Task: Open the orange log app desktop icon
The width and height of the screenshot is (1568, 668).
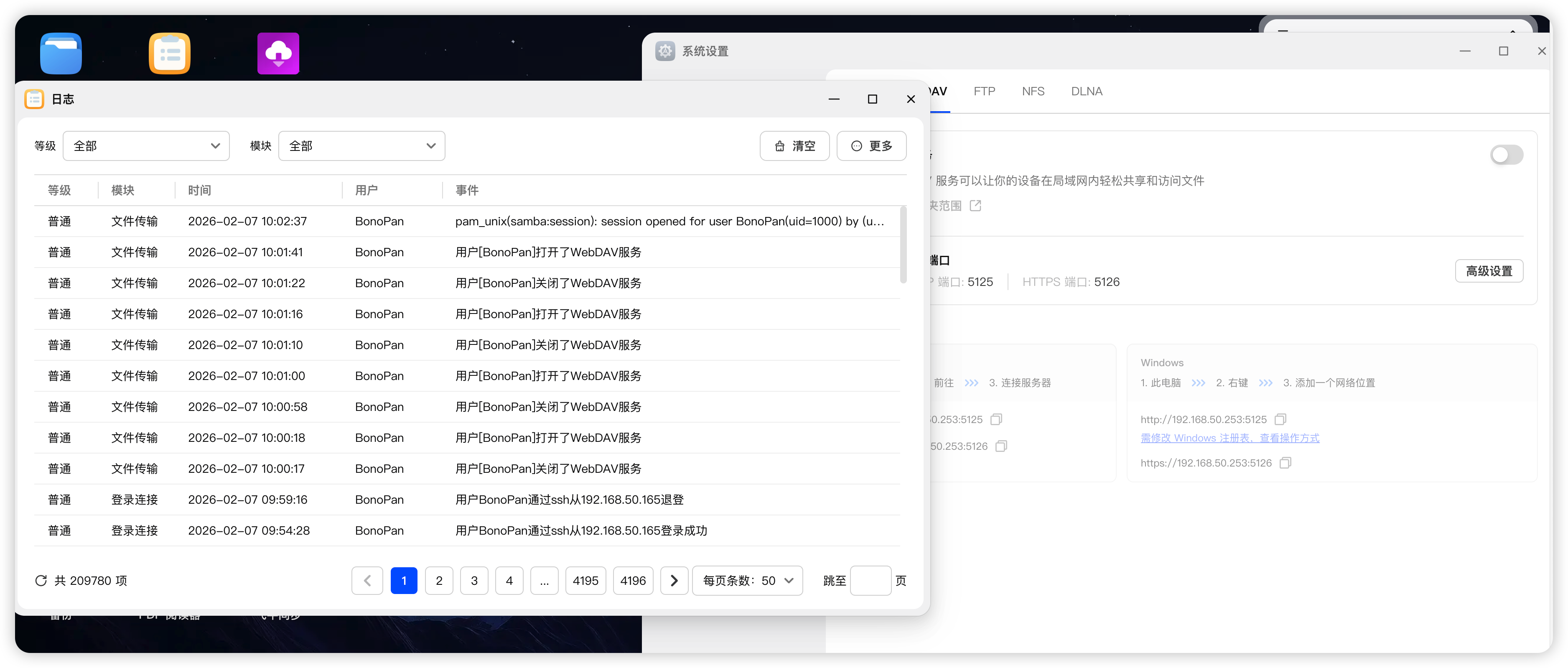Action: pyautogui.click(x=169, y=53)
